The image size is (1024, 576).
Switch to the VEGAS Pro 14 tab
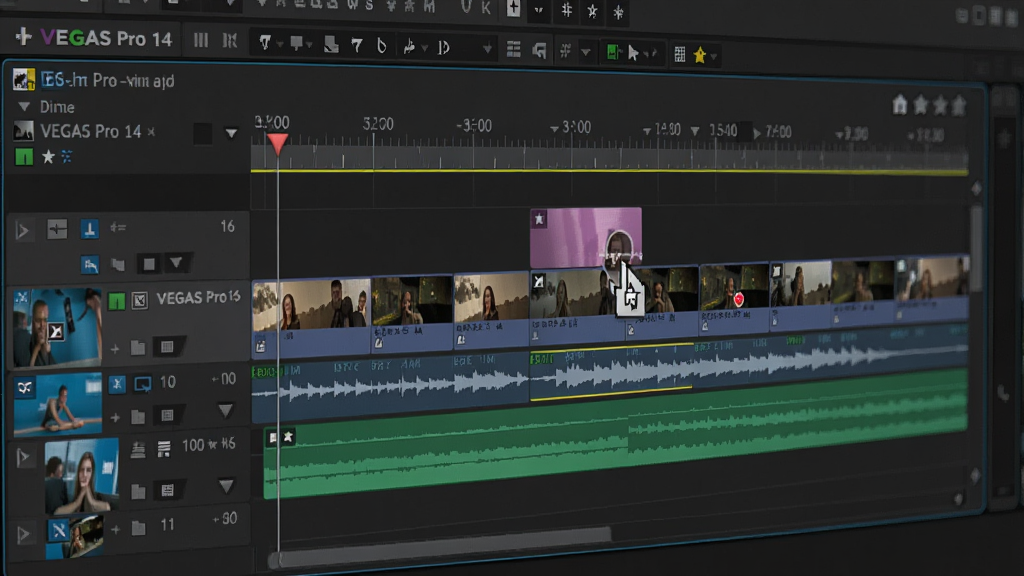pos(90,131)
